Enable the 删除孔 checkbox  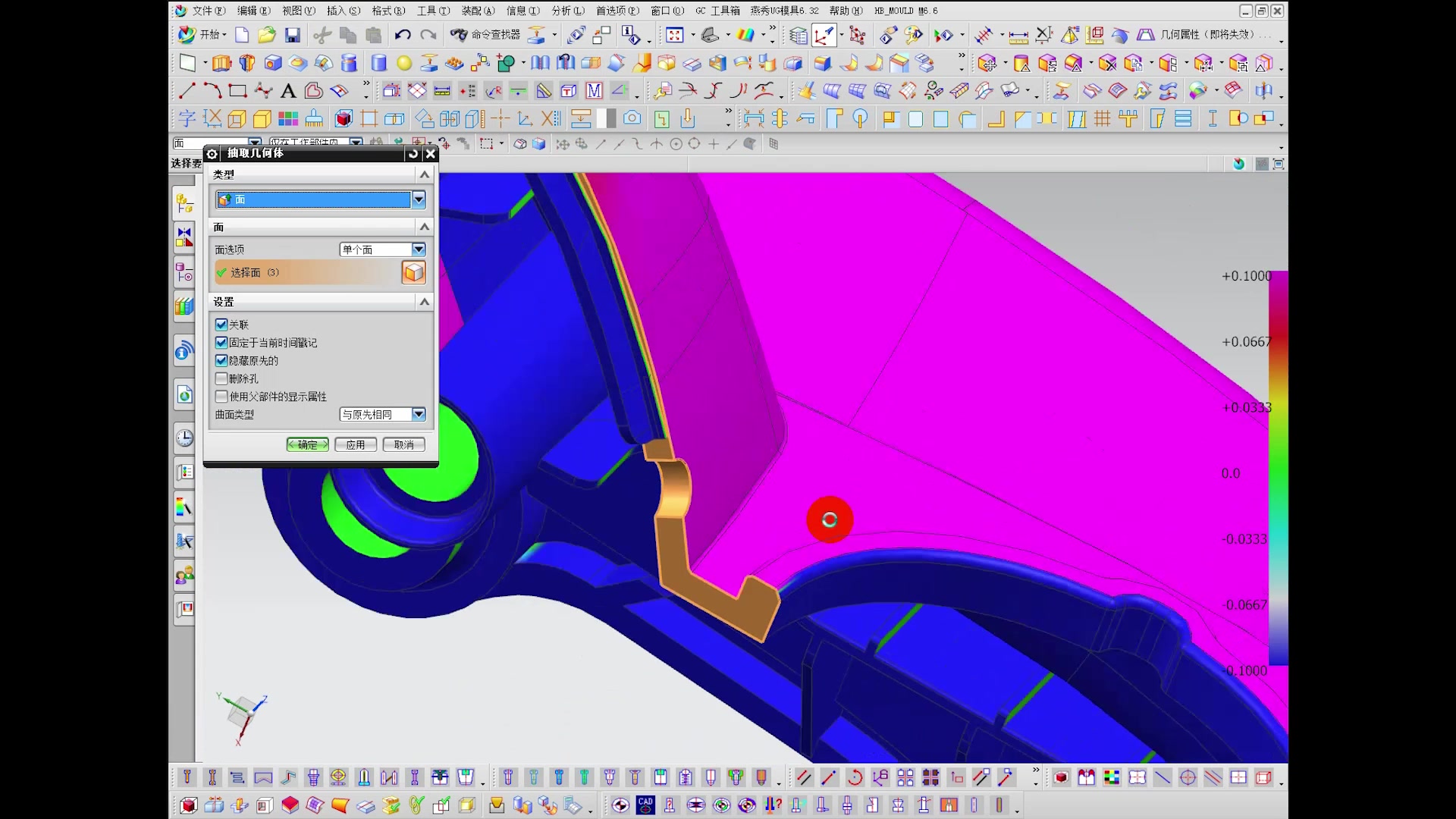coord(221,378)
